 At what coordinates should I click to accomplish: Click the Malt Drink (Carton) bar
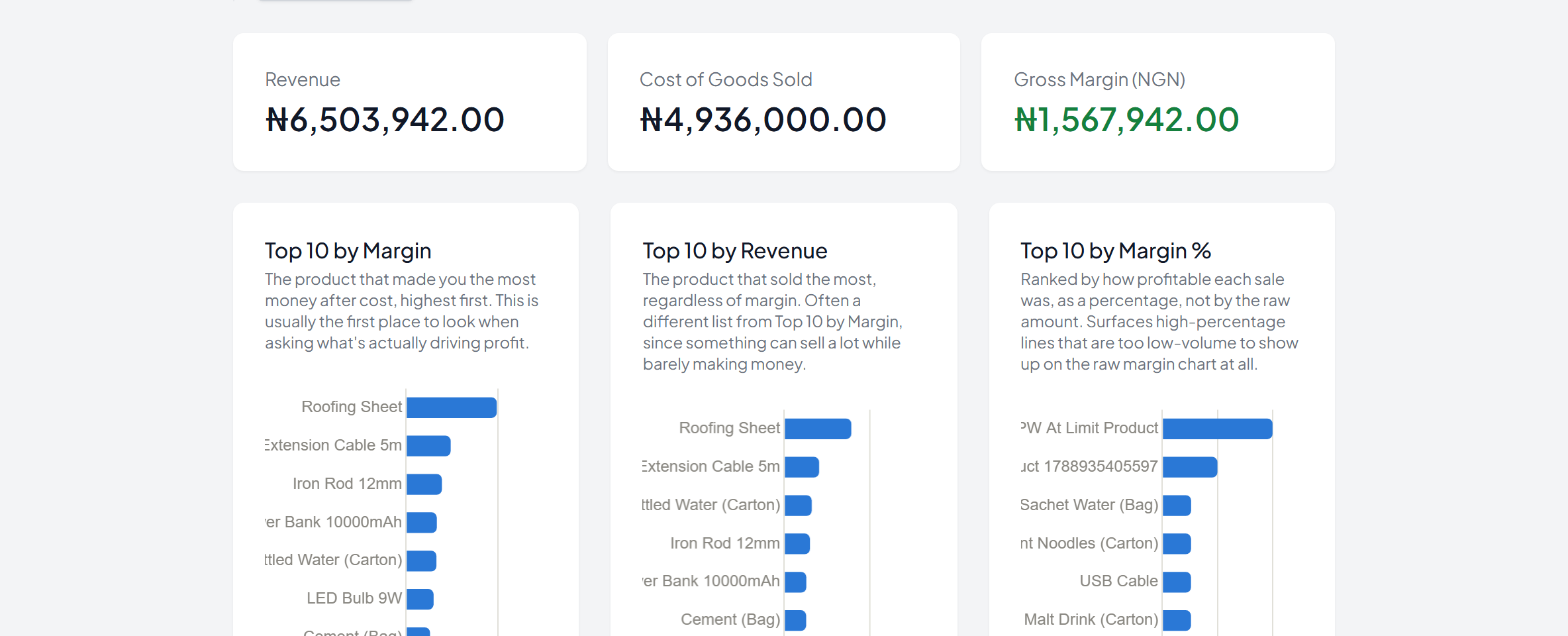[x=1177, y=620]
